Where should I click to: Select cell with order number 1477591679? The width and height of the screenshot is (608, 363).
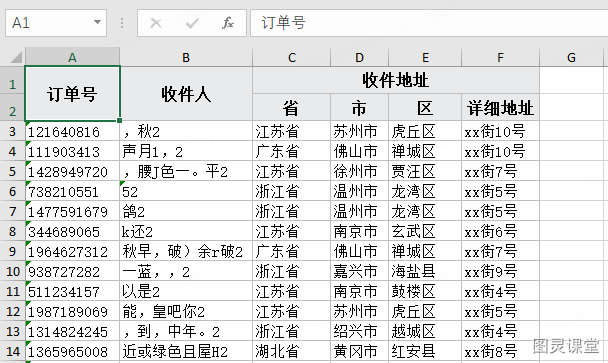click(73, 211)
